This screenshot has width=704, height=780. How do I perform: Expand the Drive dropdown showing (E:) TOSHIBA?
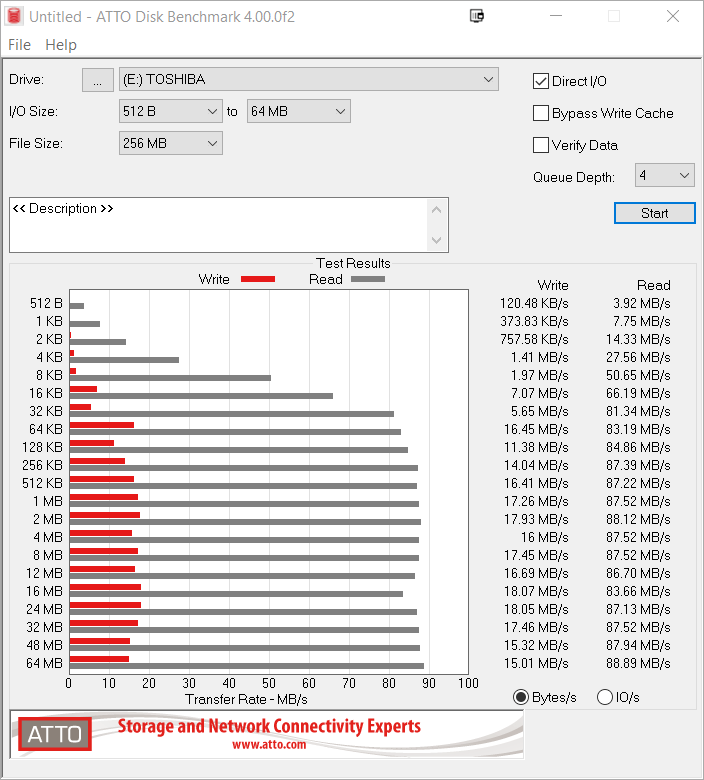click(x=308, y=79)
